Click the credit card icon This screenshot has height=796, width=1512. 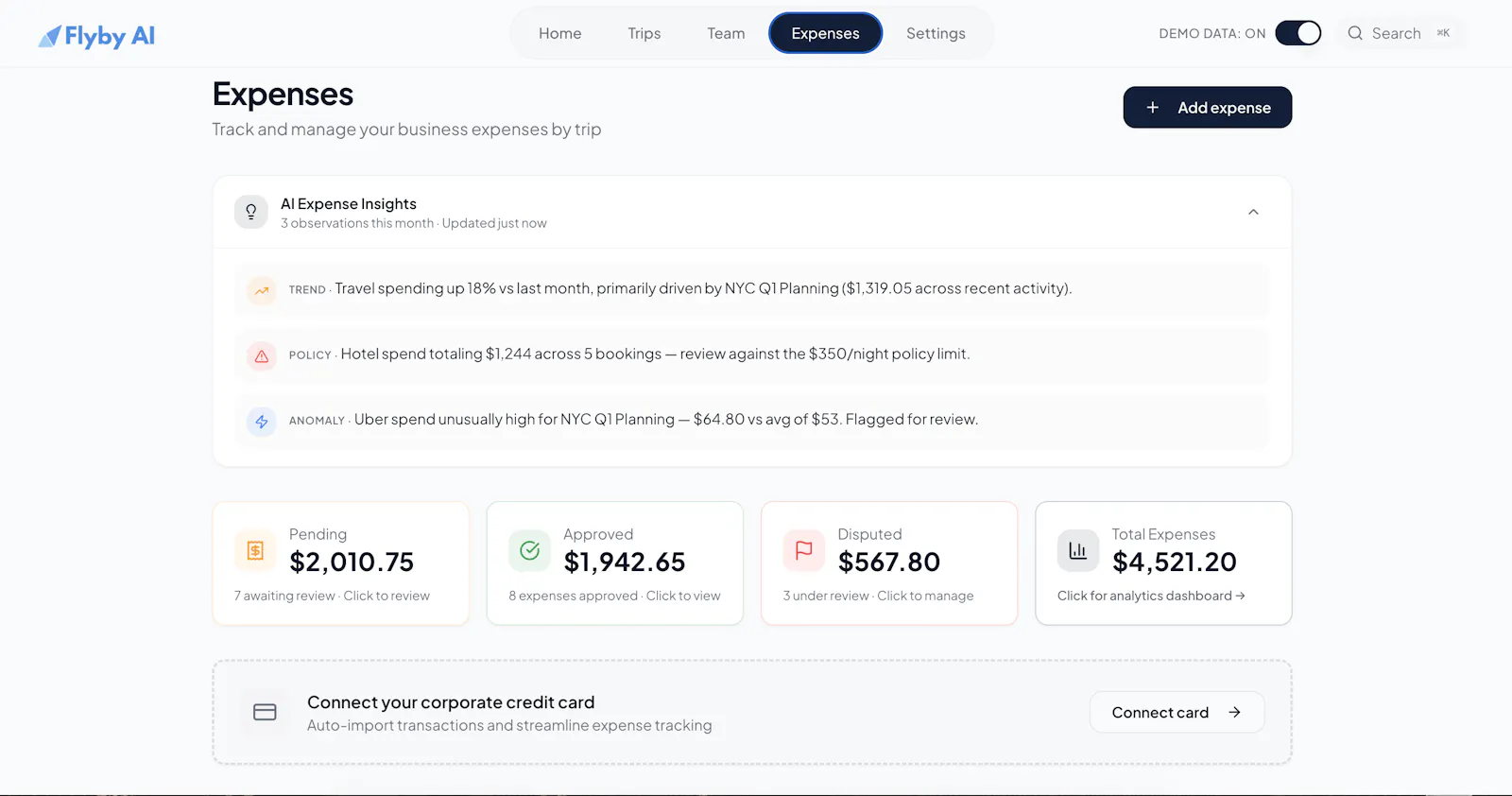coord(265,712)
